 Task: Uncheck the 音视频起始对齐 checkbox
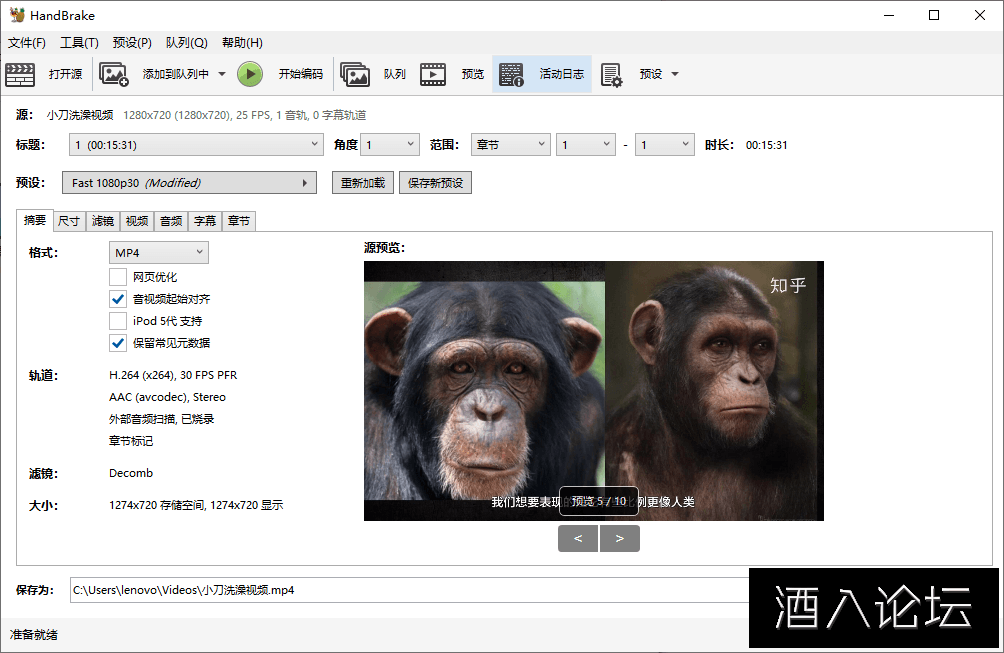click(x=118, y=299)
